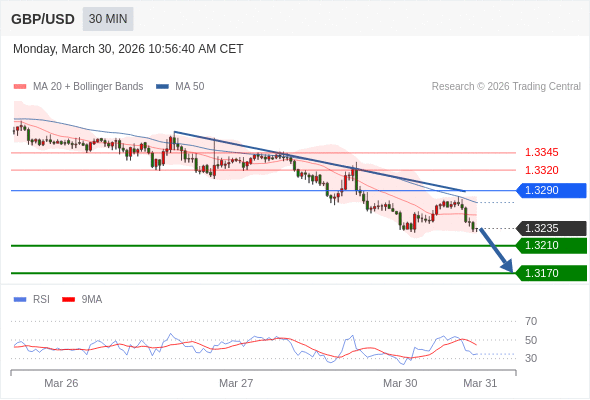Image resolution: width=590 pixels, height=400 pixels.
Task: Select the blue 1.3290 pivot price tag
Action: [551, 190]
